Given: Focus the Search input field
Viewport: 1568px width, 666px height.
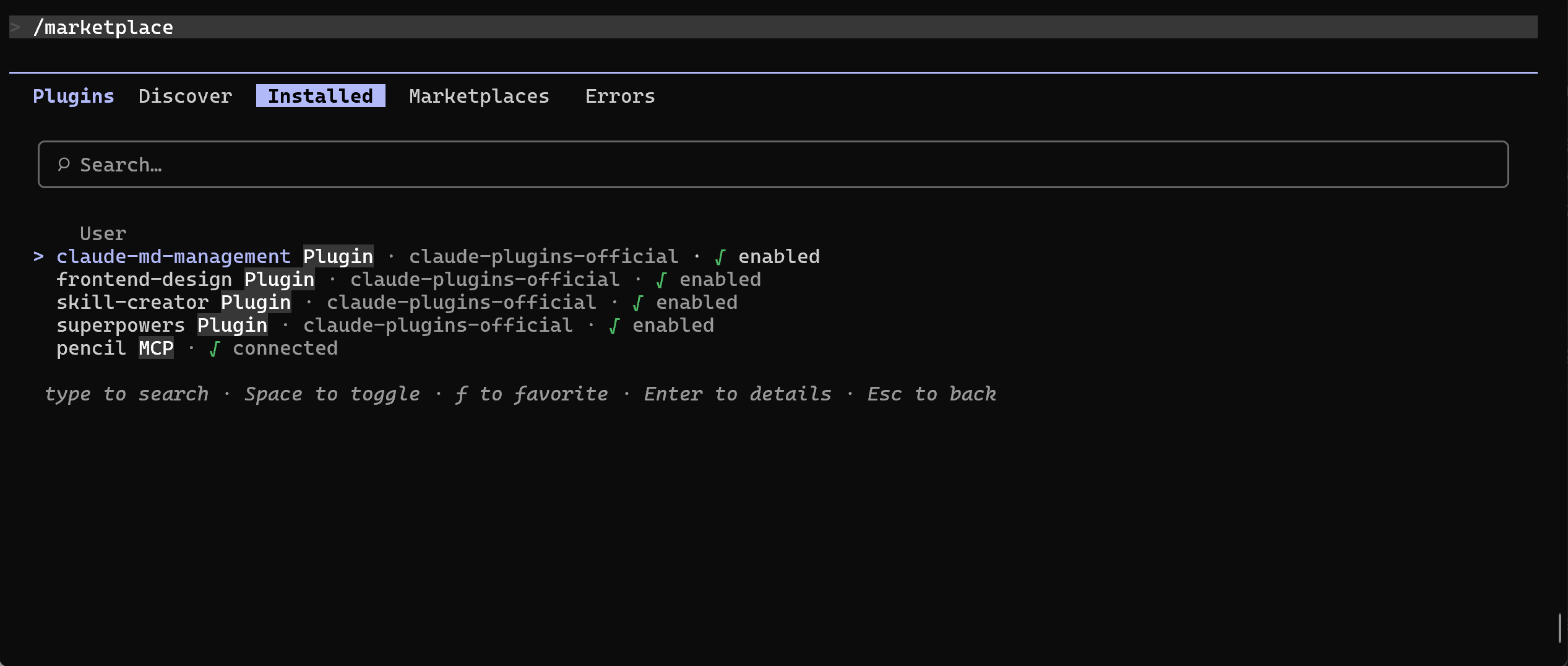Looking at the screenshot, I should [773, 165].
